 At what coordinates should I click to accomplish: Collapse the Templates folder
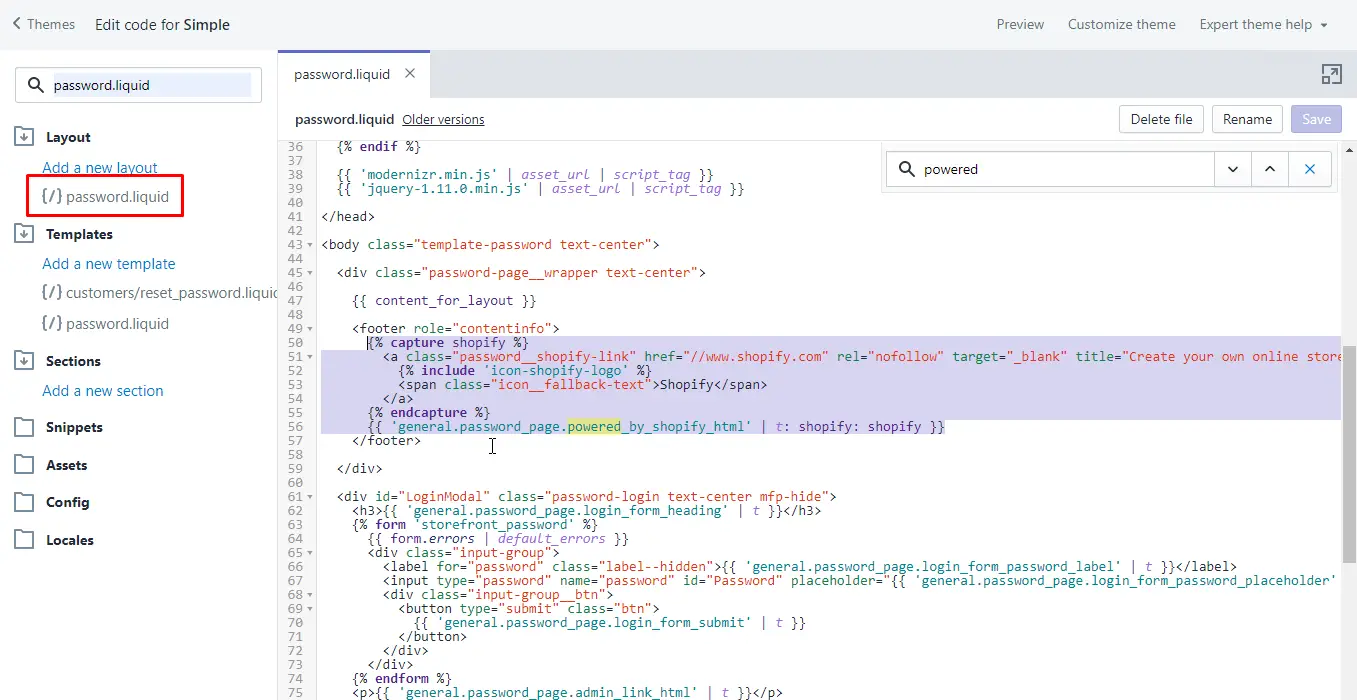(25, 234)
